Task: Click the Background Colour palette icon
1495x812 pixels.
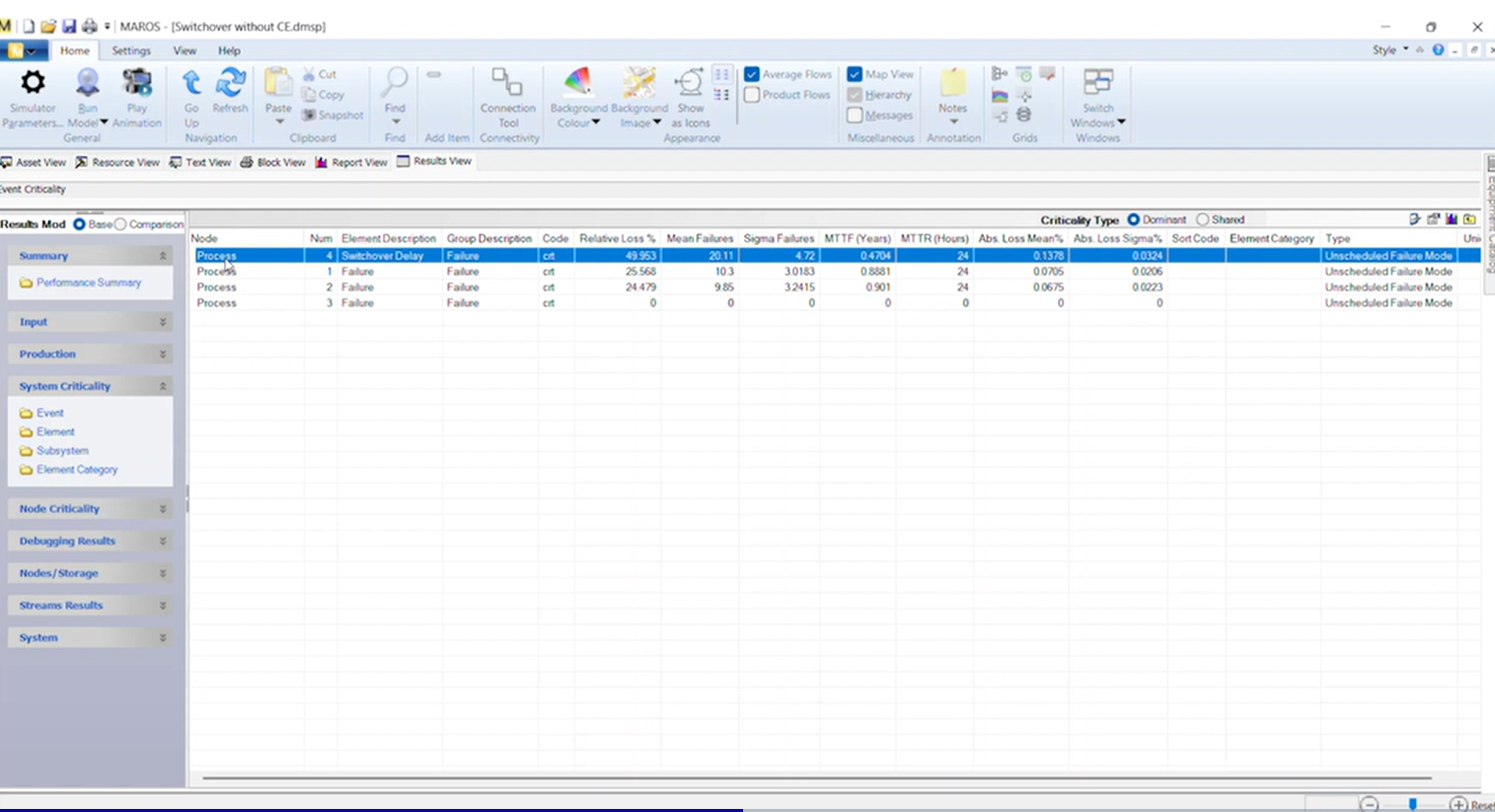Action: tap(578, 82)
